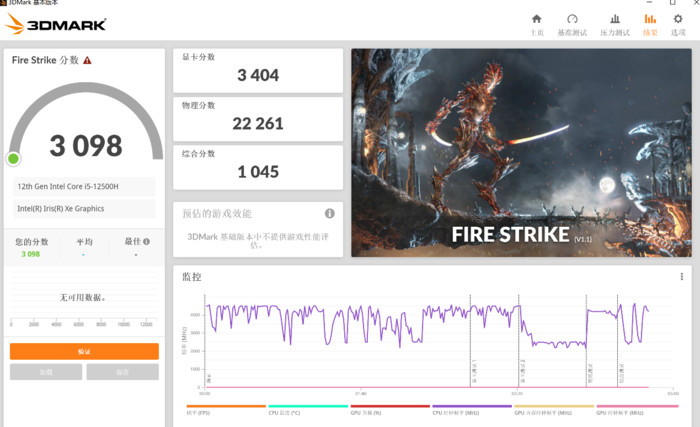The image size is (700, 427).
Task: Click info icon in estimated game performance card
Action: [329, 214]
